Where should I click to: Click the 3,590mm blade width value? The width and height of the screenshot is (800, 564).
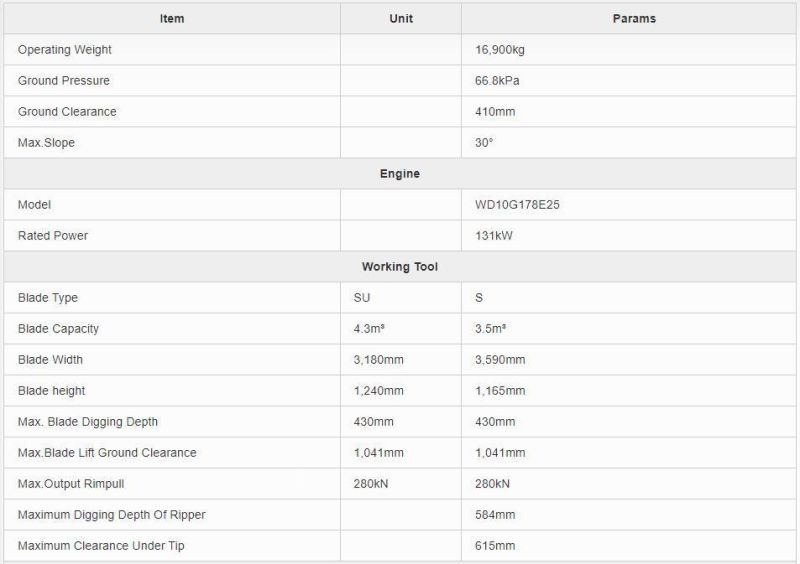pyautogui.click(x=500, y=360)
